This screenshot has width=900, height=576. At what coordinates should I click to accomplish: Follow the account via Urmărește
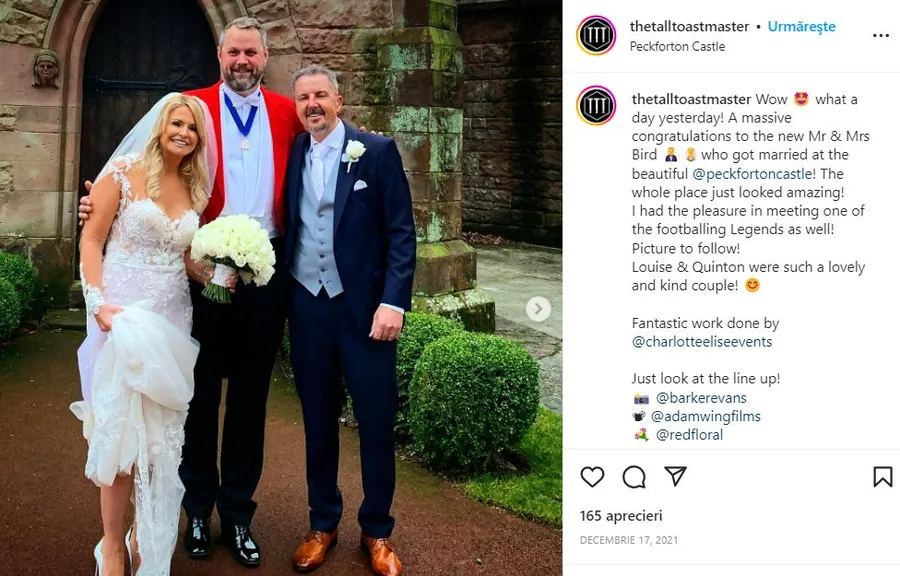tap(801, 26)
